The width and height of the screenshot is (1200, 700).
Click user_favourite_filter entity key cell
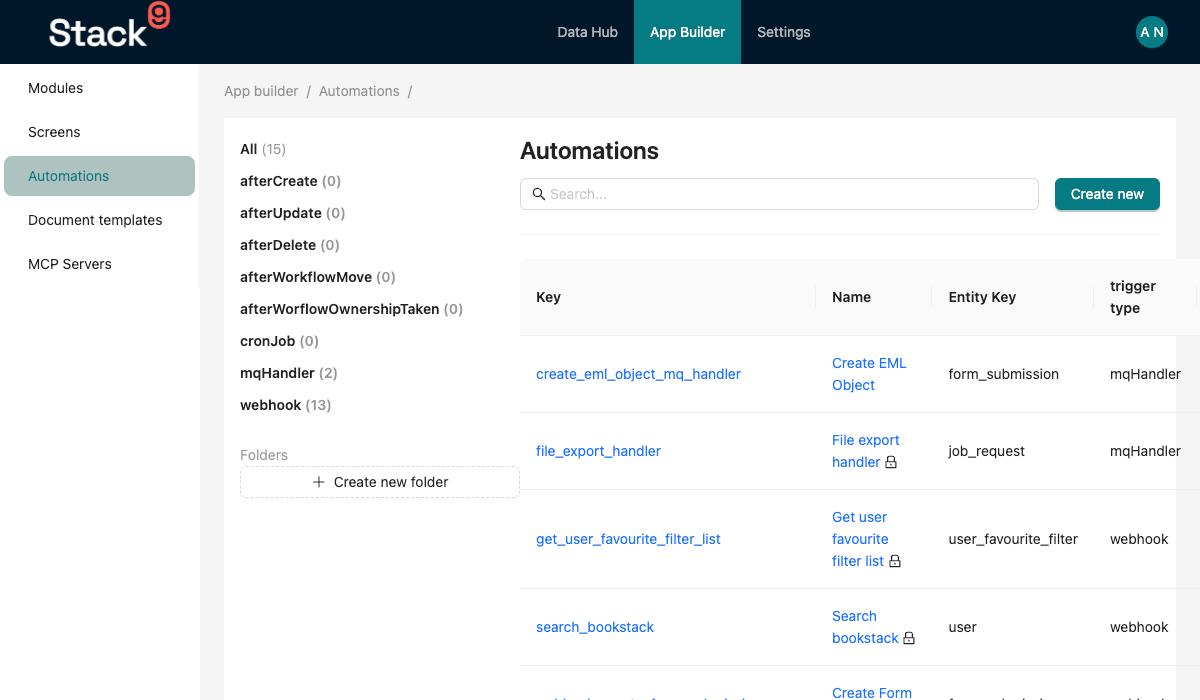tap(1013, 539)
